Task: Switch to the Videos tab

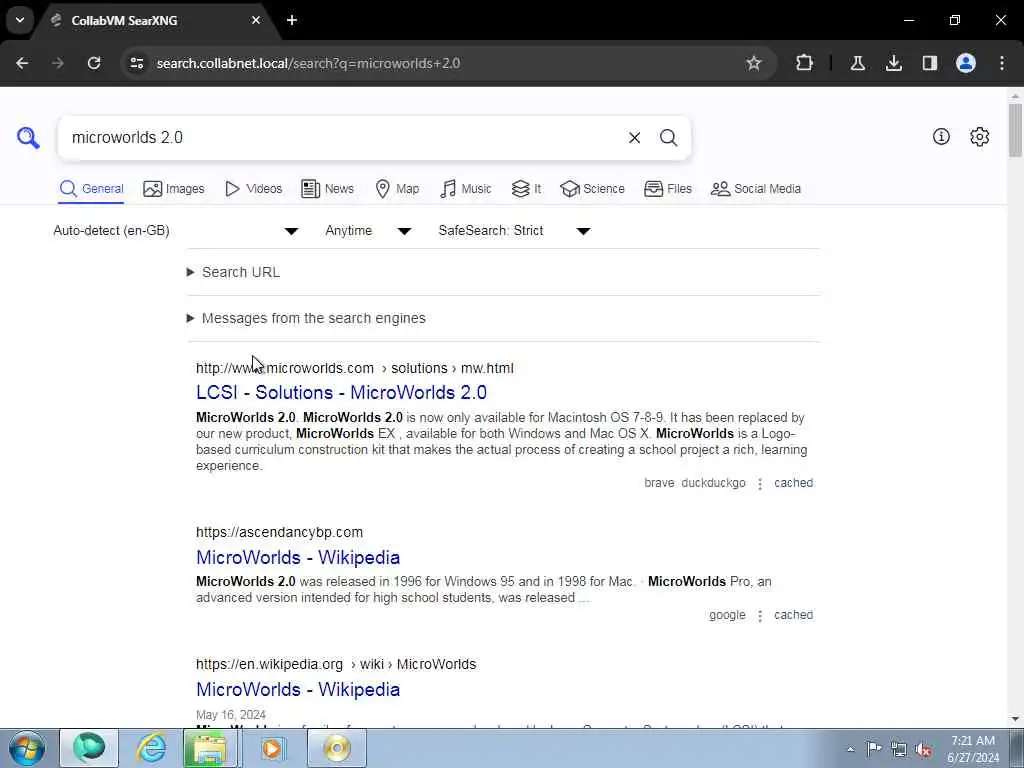Action: [x=253, y=189]
